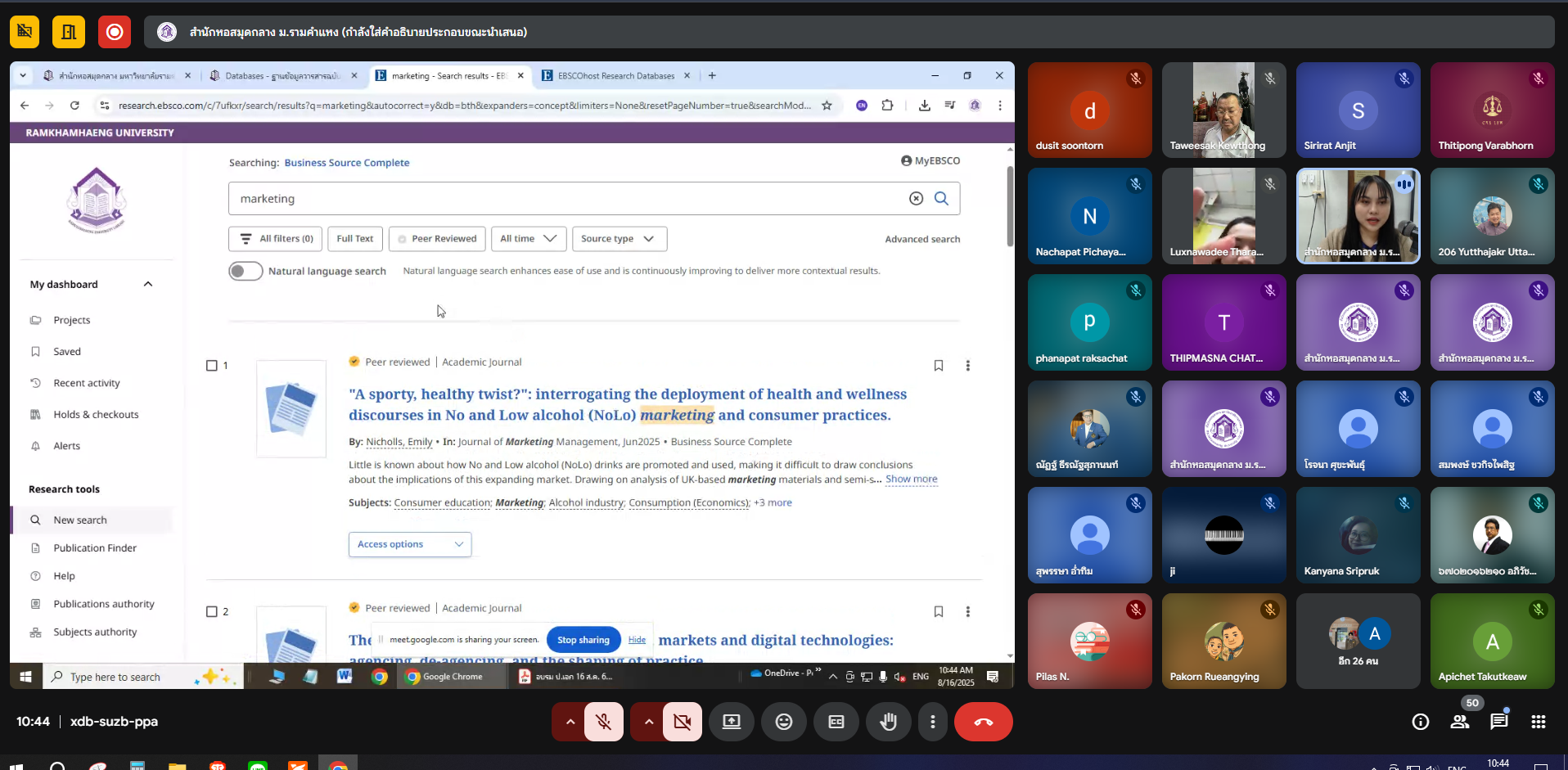Click the +3 more subjects link
The image size is (1568, 770).
pyautogui.click(x=773, y=502)
